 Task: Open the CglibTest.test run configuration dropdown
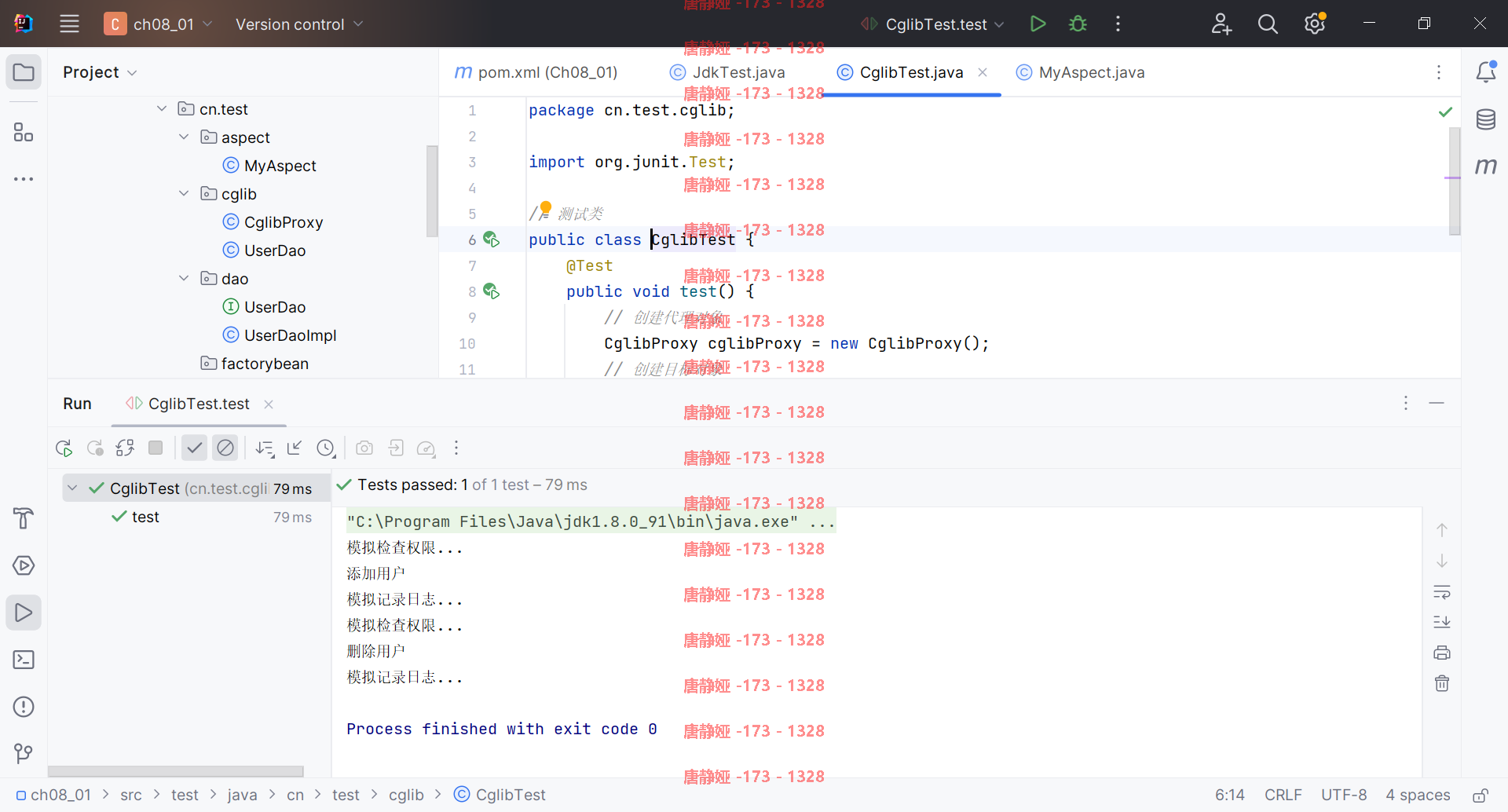[x=932, y=24]
